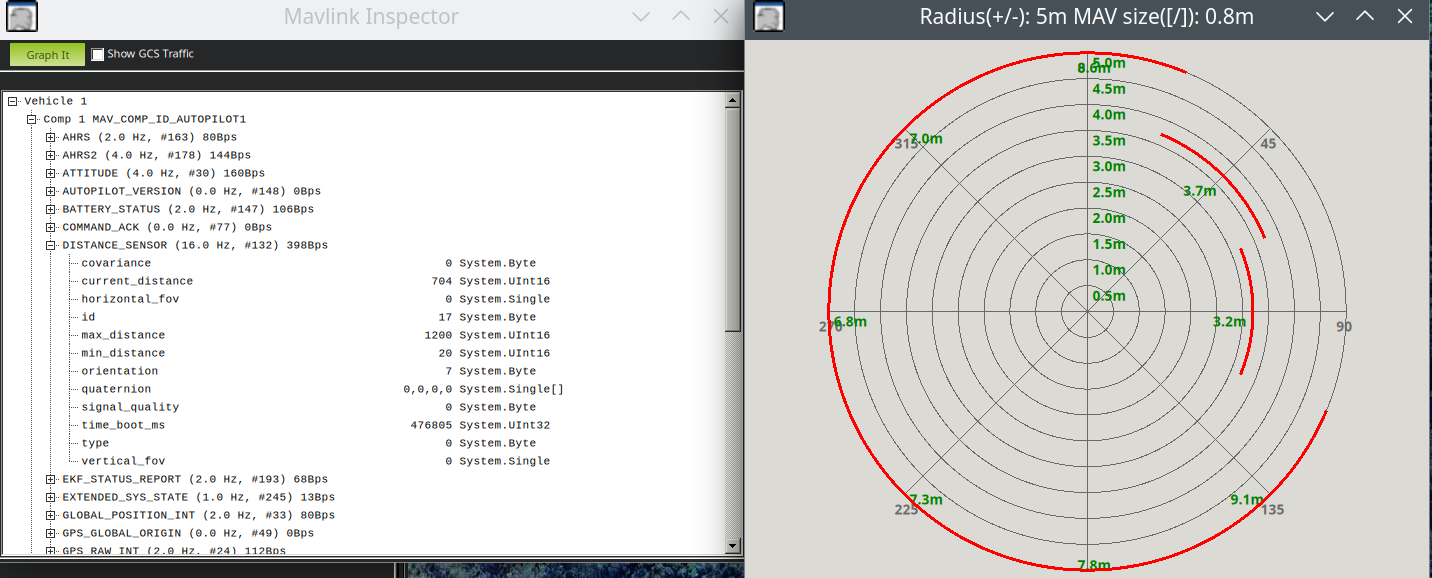Expand the BATTERY_STATUS message node
1432x578 pixels.
tap(51, 209)
